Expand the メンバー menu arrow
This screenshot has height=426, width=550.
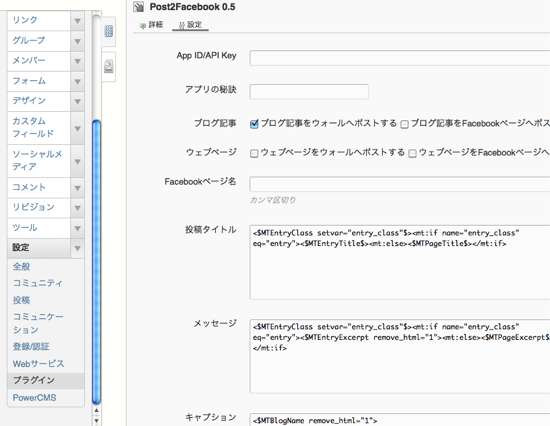(x=78, y=61)
